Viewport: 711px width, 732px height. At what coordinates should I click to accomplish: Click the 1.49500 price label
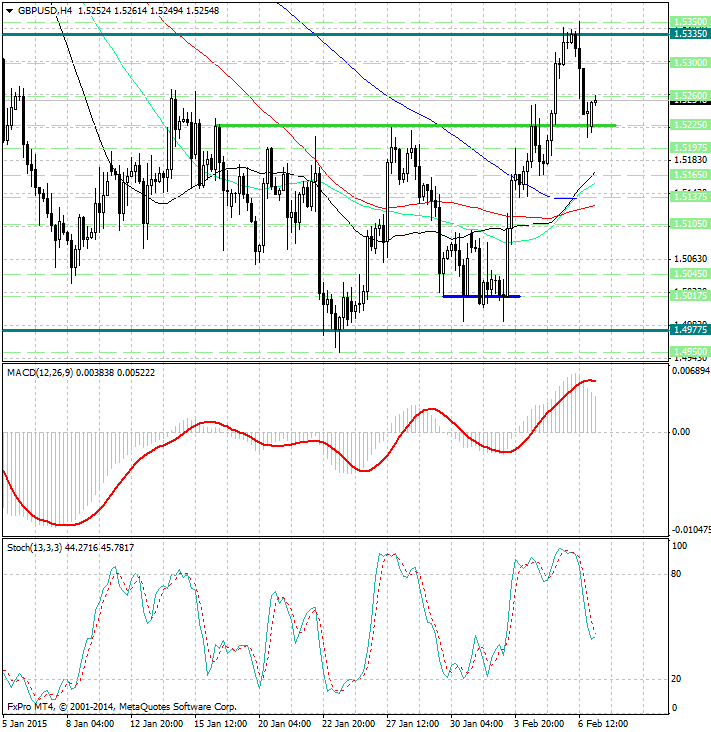click(690, 352)
